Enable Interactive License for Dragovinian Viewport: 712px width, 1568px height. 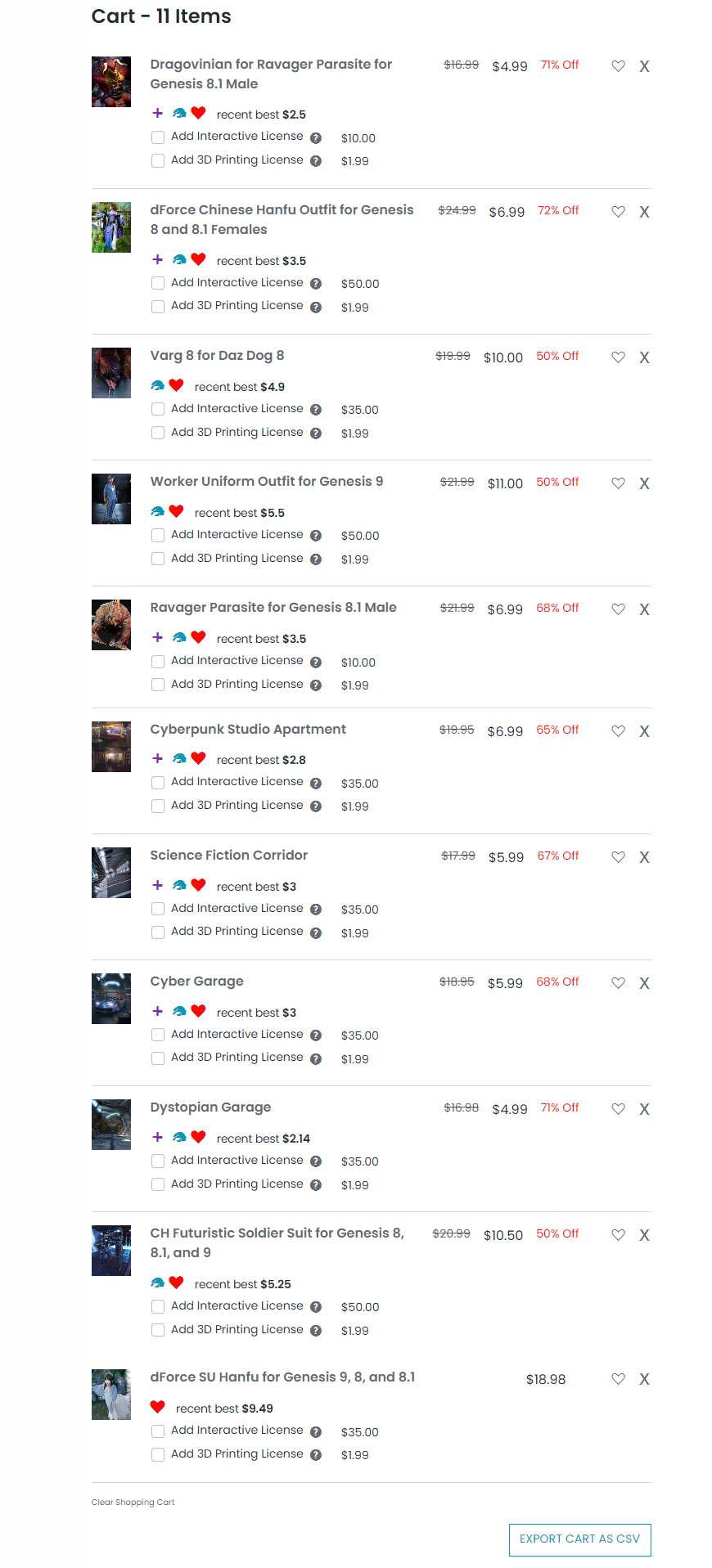(158, 137)
